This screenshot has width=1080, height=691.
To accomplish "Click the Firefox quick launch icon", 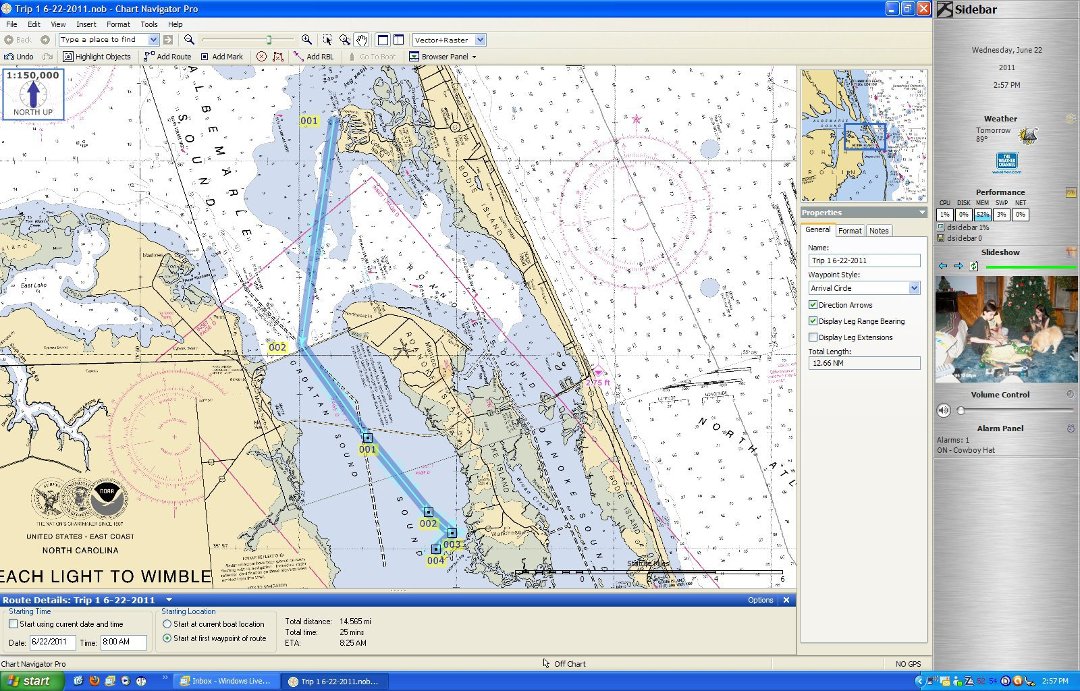I will (94, 681).
